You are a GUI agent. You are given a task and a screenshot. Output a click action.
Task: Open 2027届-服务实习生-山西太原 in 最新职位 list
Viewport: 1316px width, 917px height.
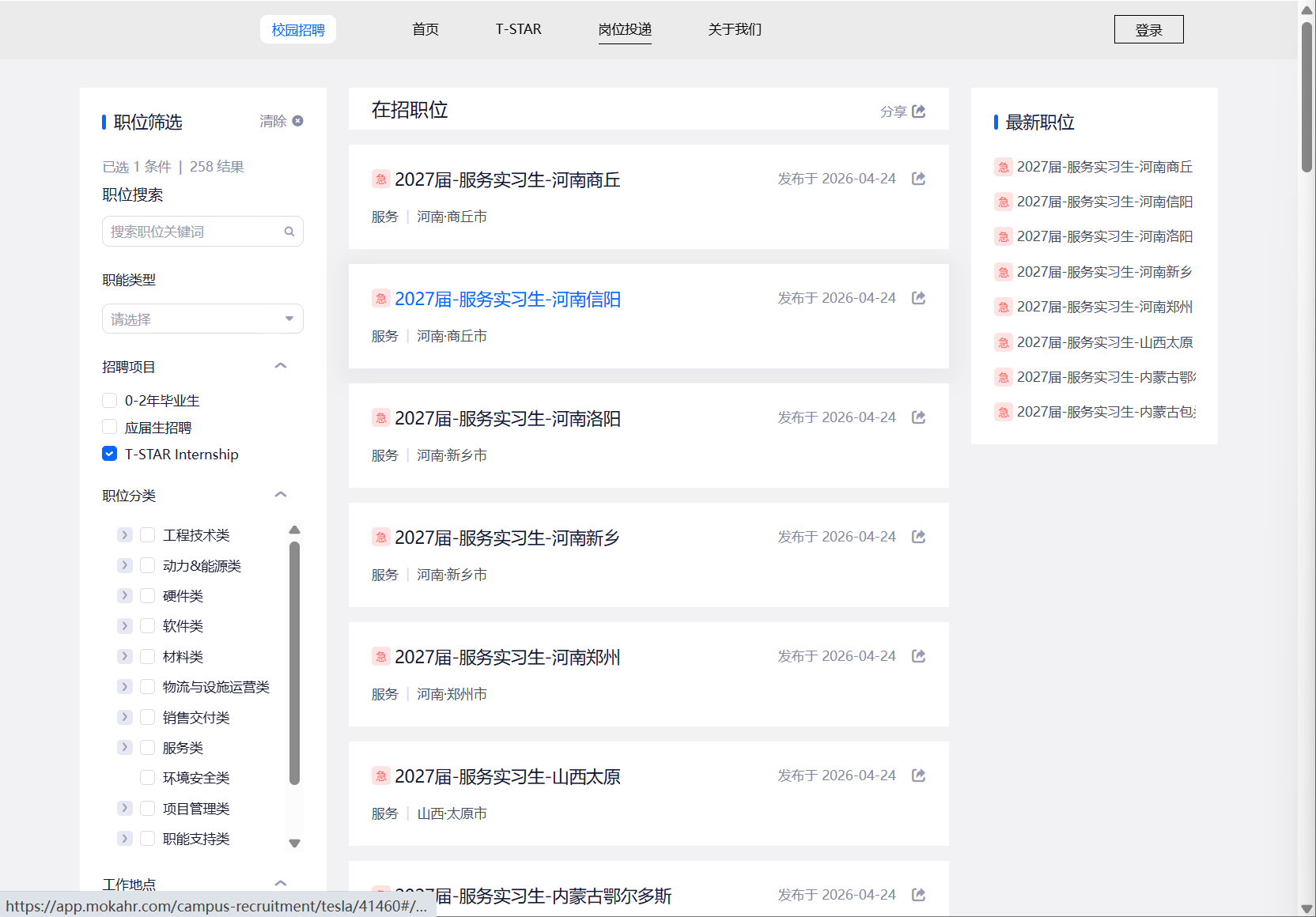point(1104,342)
